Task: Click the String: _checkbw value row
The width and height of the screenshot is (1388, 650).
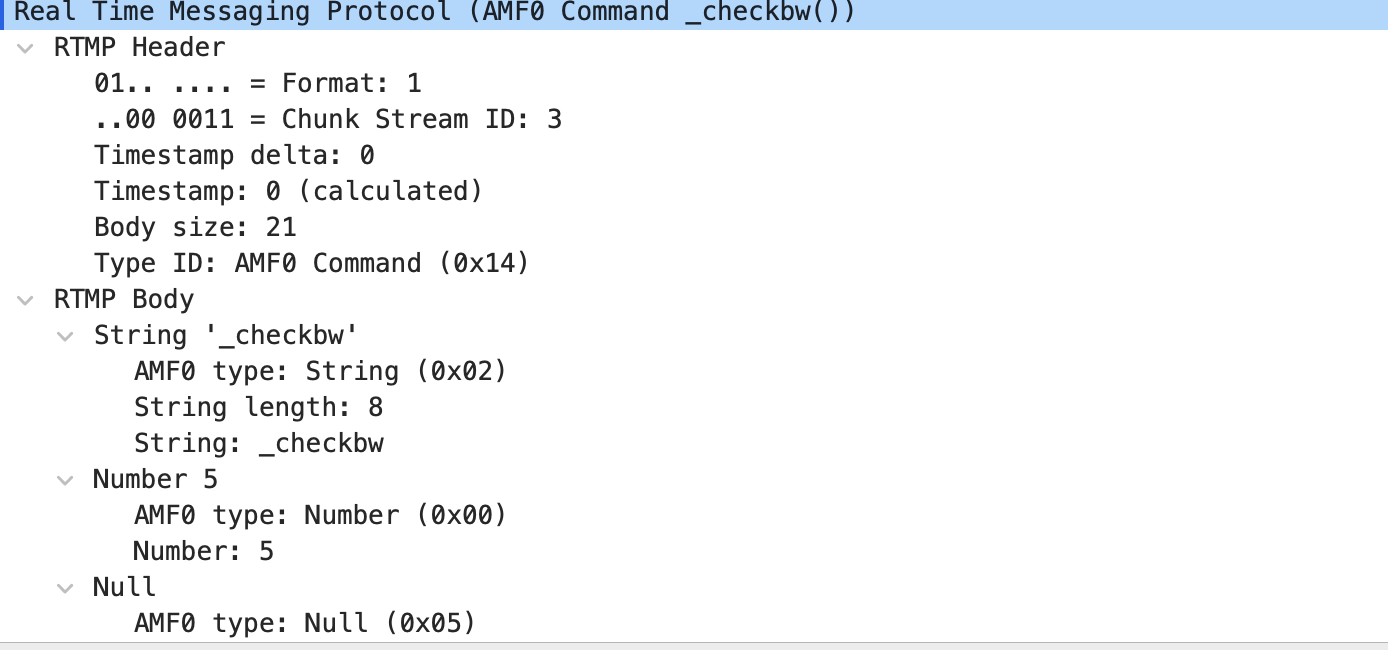Action: point(258,443)
